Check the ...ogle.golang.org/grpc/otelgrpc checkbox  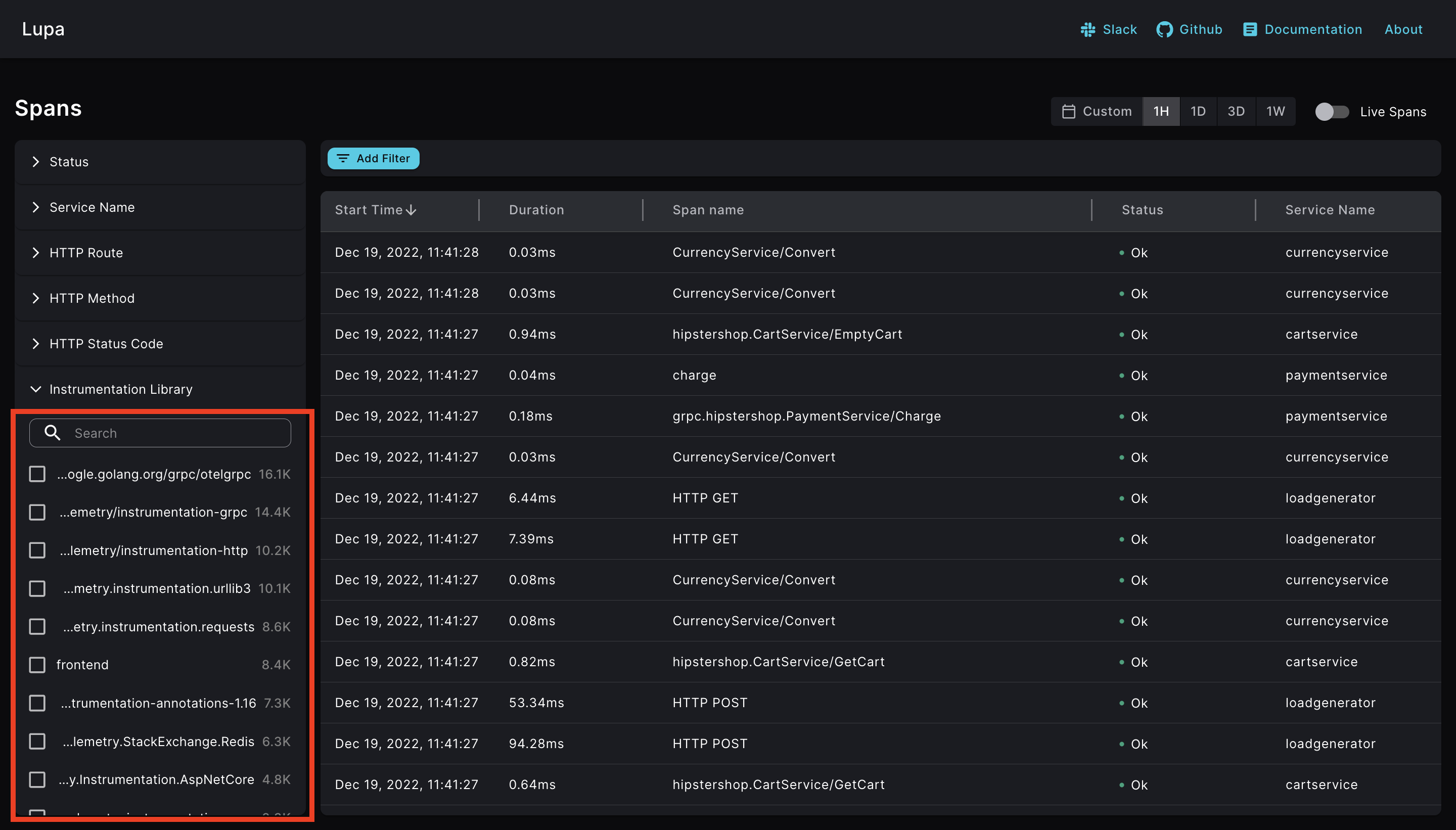click(37, 474)
